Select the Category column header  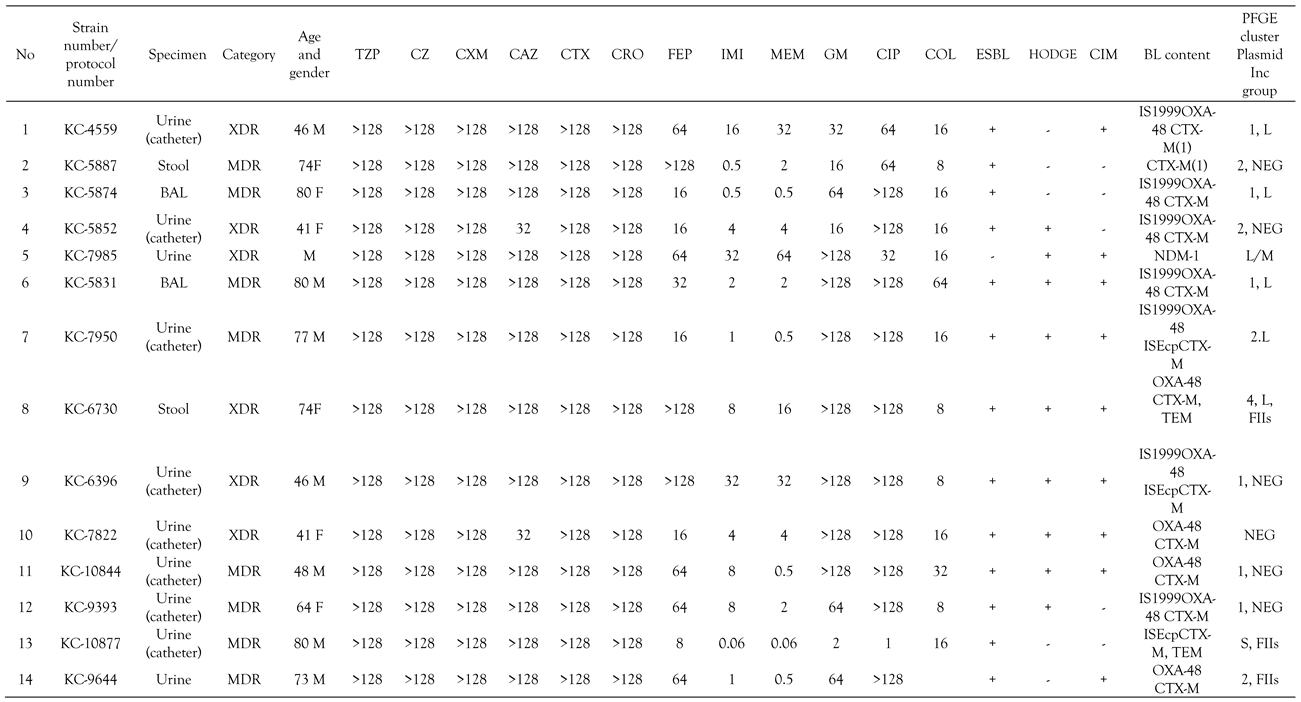pyautogui.click(x=249, y=55)
